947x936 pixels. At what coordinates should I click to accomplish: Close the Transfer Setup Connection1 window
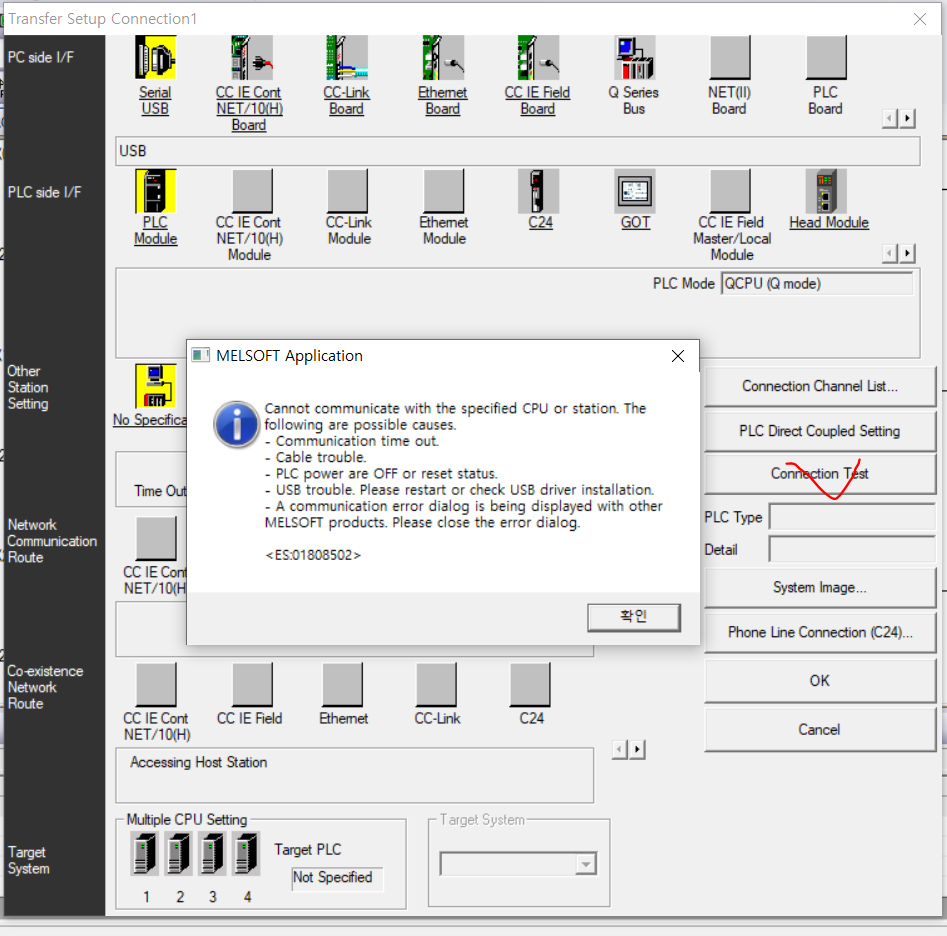point(920,19)
